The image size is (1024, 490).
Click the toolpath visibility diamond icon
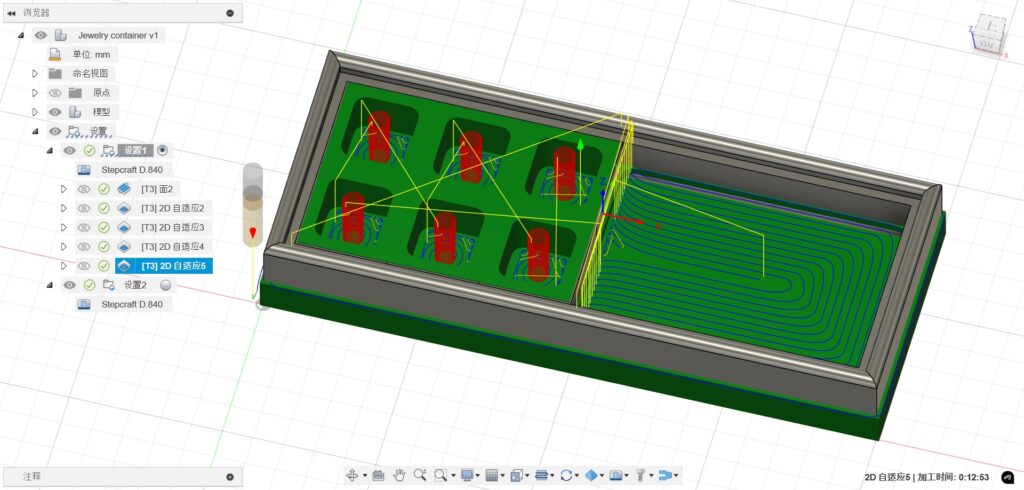click(x=591, y=476)
